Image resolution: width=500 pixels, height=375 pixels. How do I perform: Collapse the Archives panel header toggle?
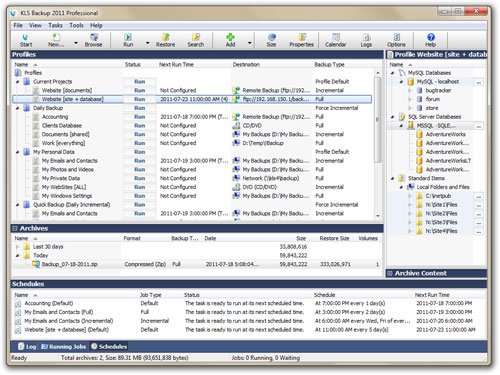[15, 228]
